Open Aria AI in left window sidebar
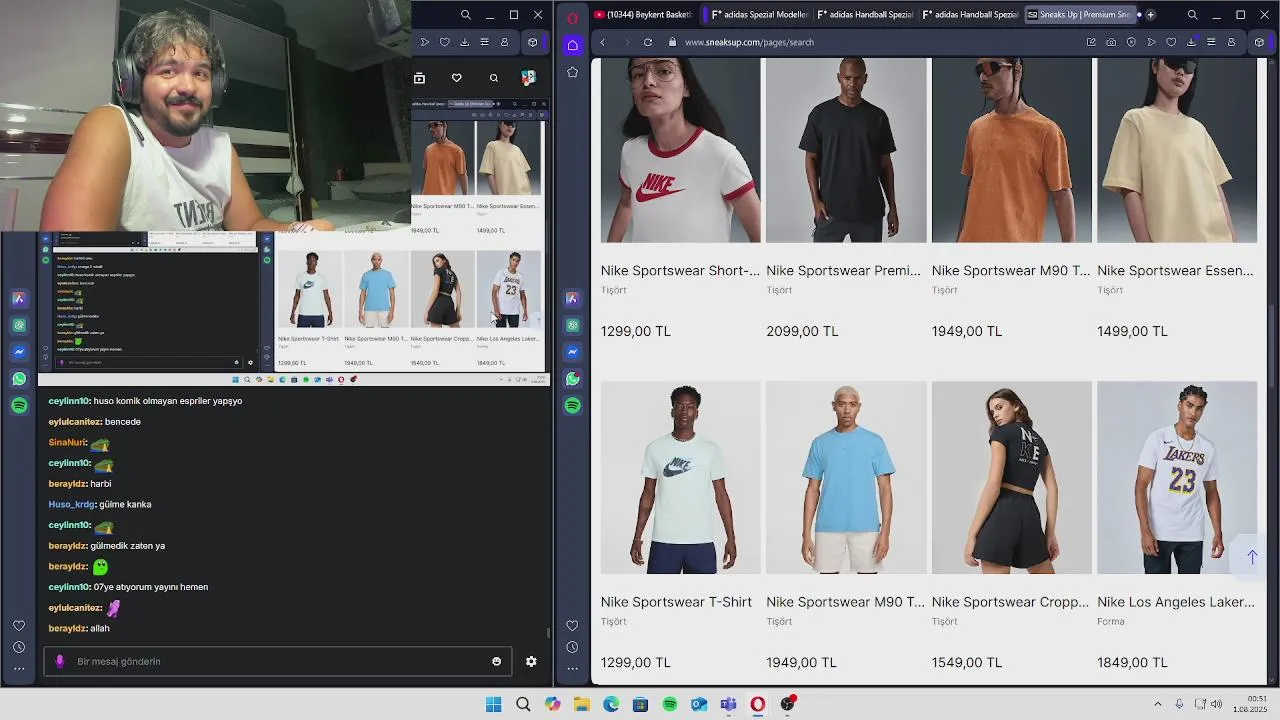Viewport: 1280px width, 720px height. pos(19,299)
